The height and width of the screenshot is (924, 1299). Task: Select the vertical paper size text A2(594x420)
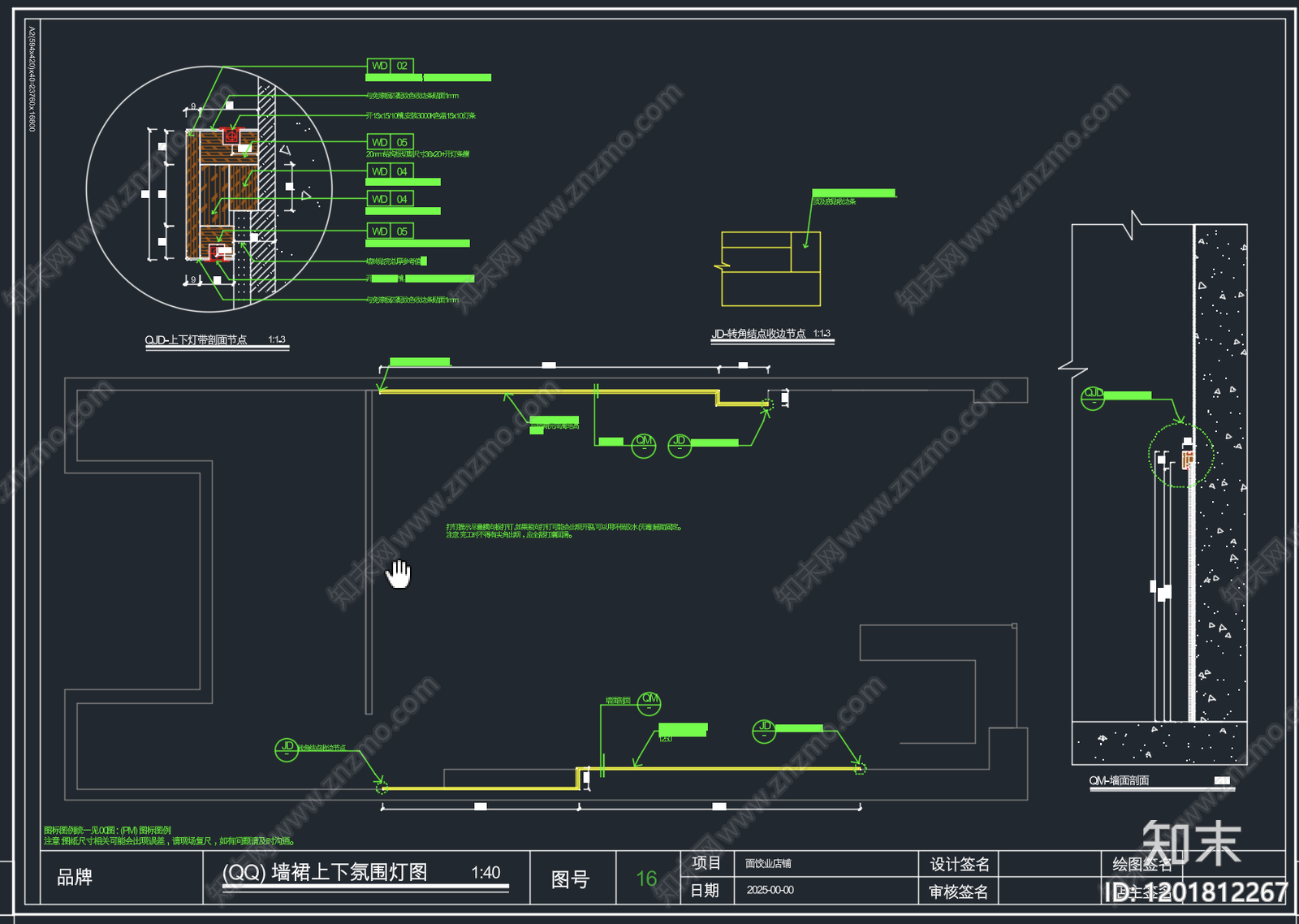(x=32, y=79)
